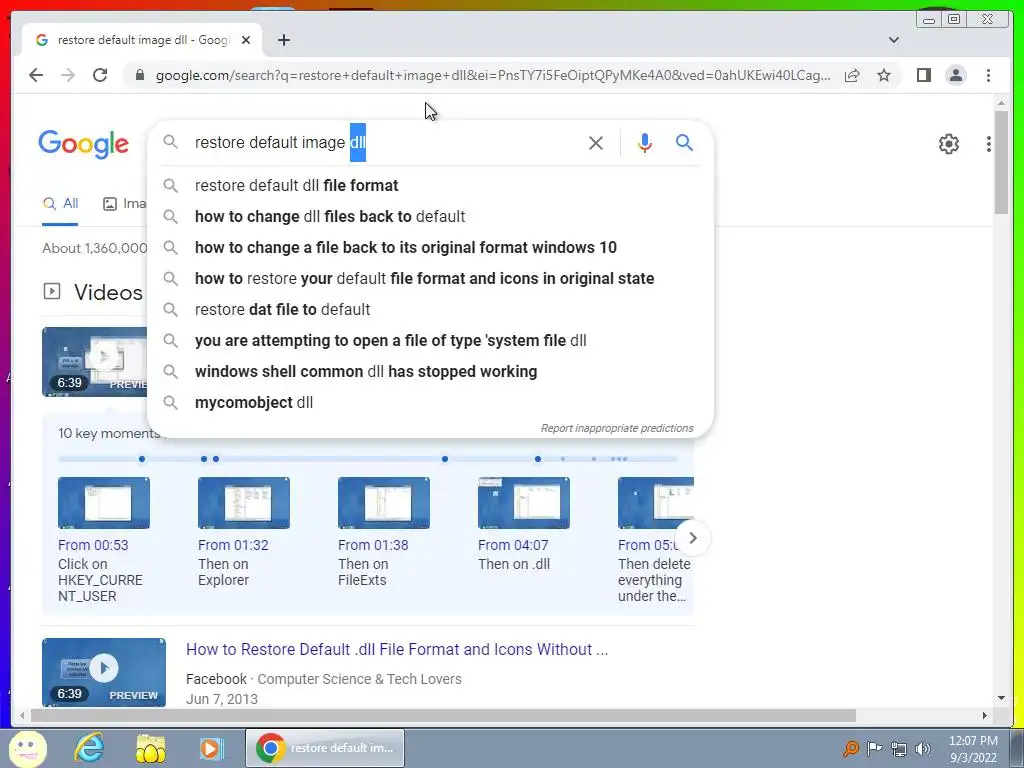Image resolution: width=1024 pixels, height=768 pixels.
Task: Open the 'Then on Explorer' key moment thumbnail
Action: pyautogui.click(x=244, y=503)
